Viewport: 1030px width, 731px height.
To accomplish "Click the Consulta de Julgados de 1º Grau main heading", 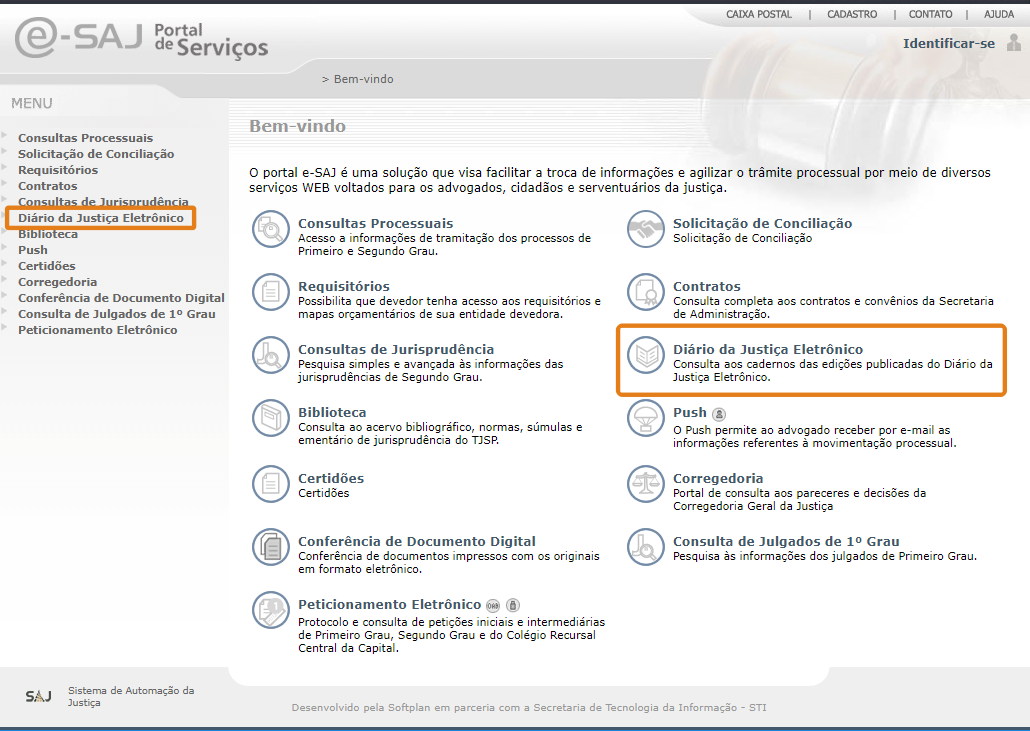I will [x=786, y=541].
